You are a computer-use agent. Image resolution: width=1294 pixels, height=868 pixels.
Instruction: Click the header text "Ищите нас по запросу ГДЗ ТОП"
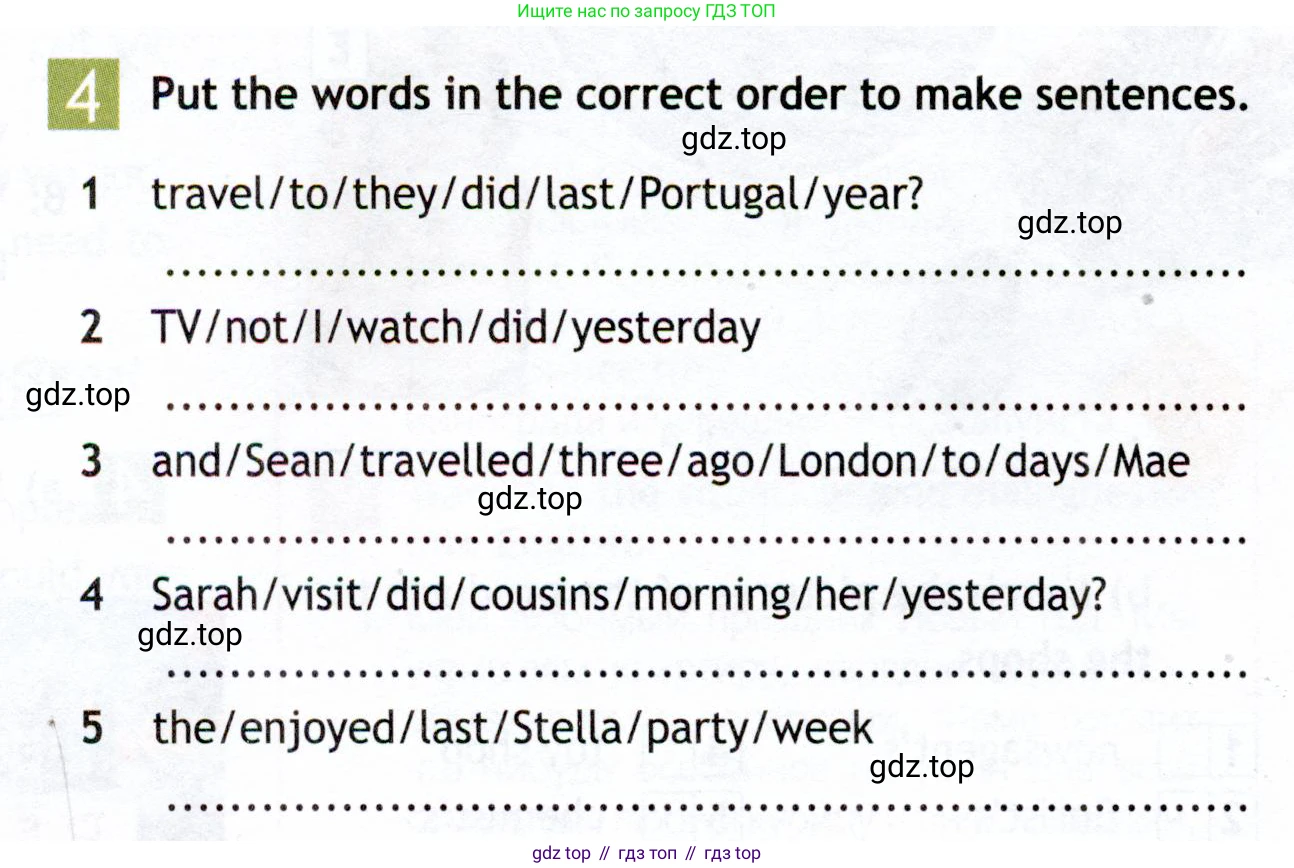pyautogui.click(x=647, y=12)
